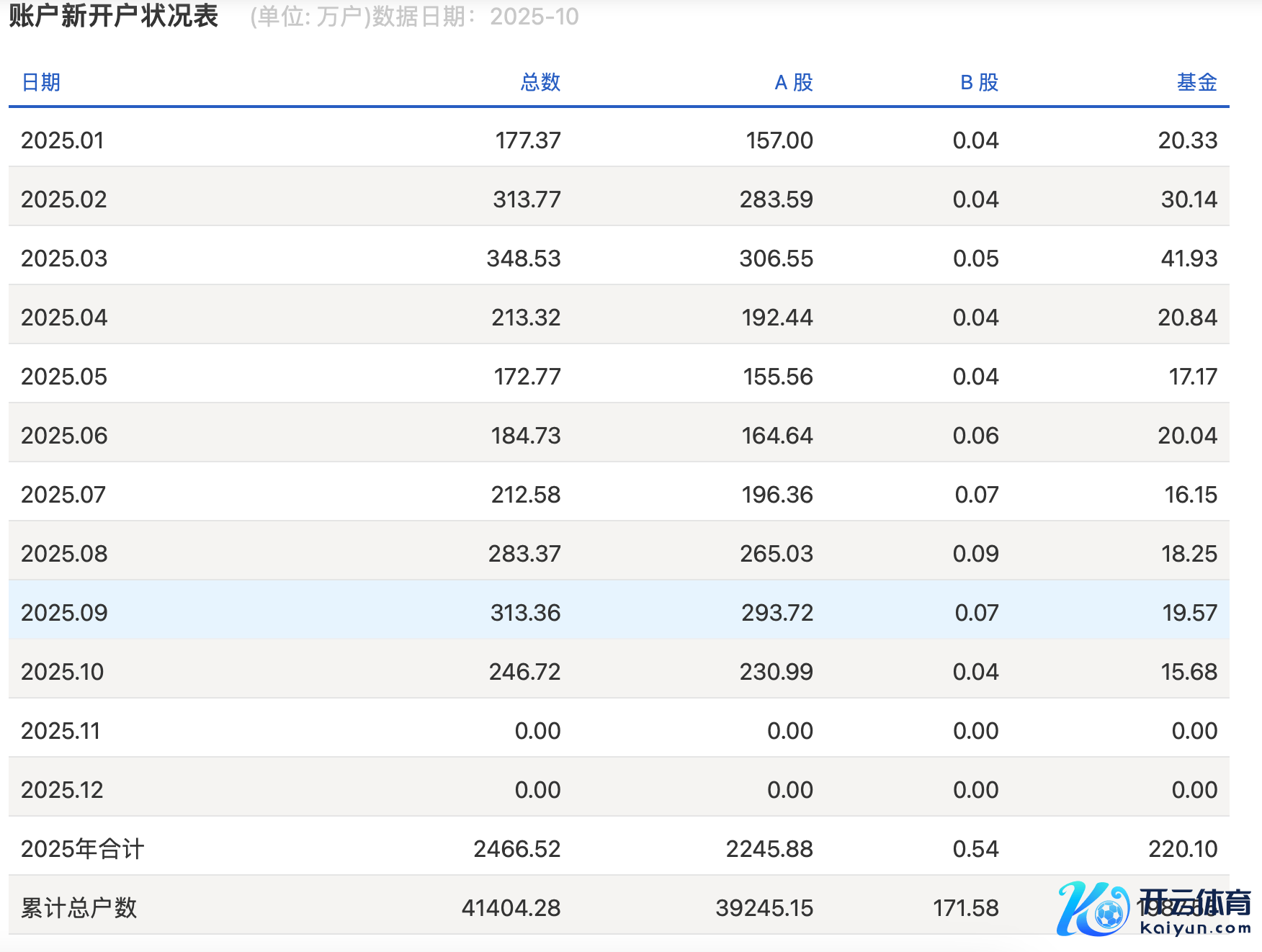The width and height of the screenshot is (1262, 952).
Task: Click the data date text 2025-10
Action: 534,17
